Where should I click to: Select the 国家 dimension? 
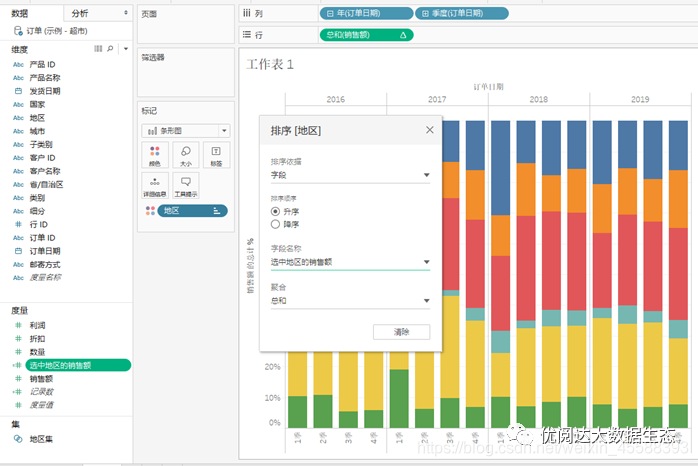37,105
